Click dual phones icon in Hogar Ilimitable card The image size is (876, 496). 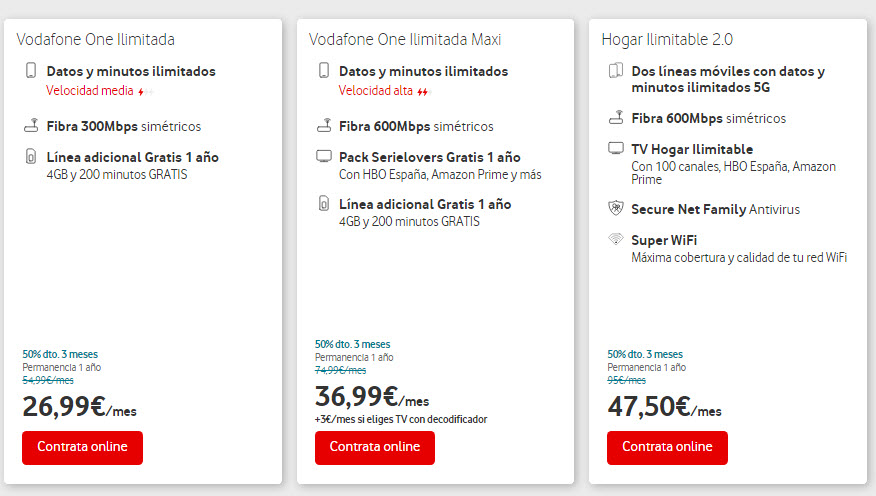click(616, 71)
